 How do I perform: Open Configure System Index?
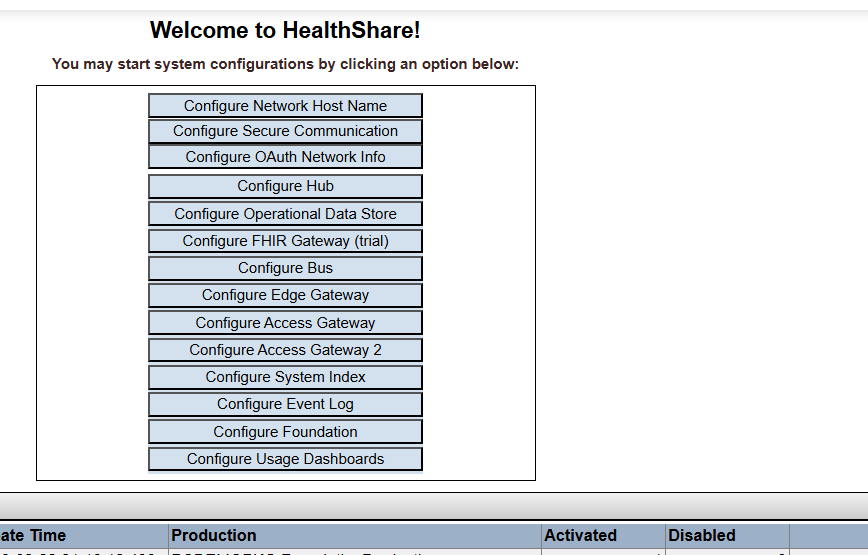pyautogui.click(x=285, y=377)
